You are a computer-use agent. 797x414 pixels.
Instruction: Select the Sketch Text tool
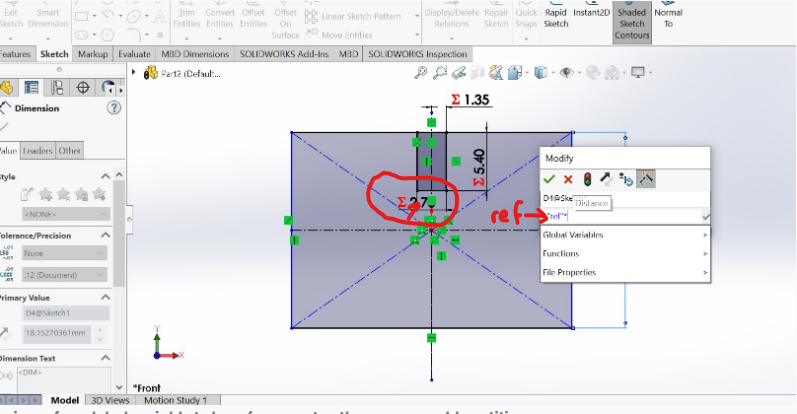(160, 16)
